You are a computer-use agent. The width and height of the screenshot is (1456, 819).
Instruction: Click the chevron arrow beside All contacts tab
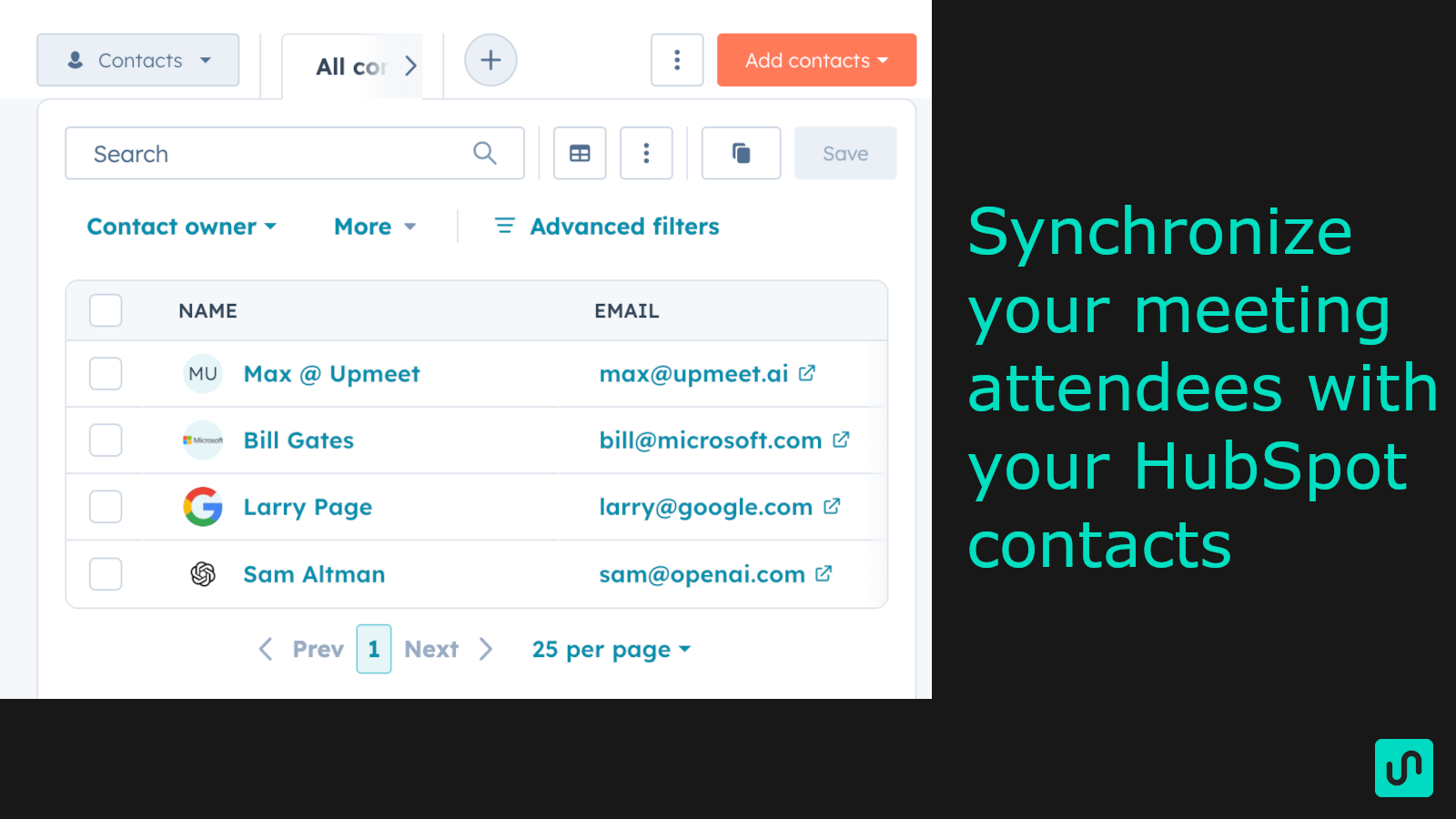(410, 66)
